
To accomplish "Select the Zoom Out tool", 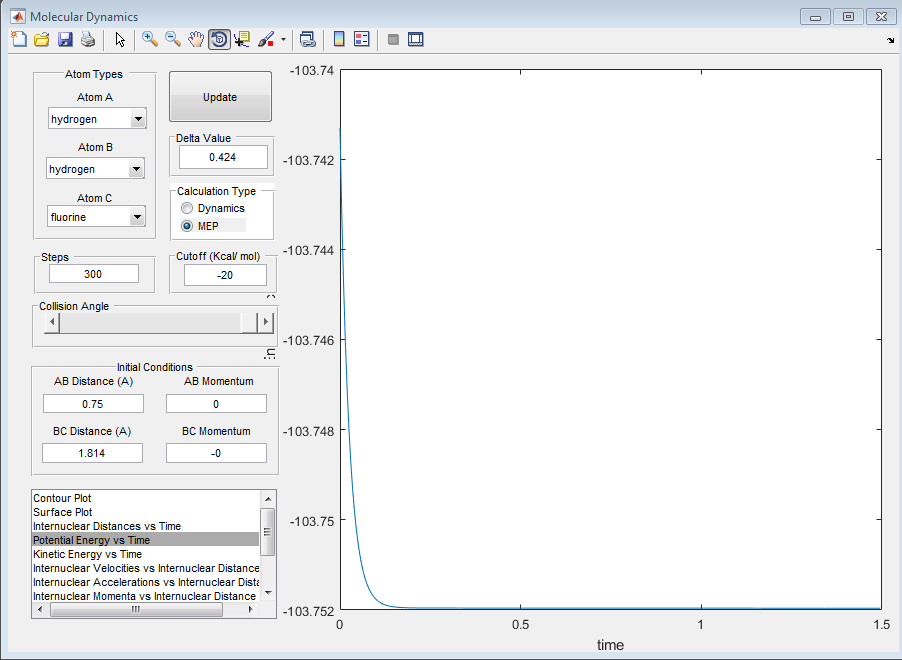I will point(173,39).
